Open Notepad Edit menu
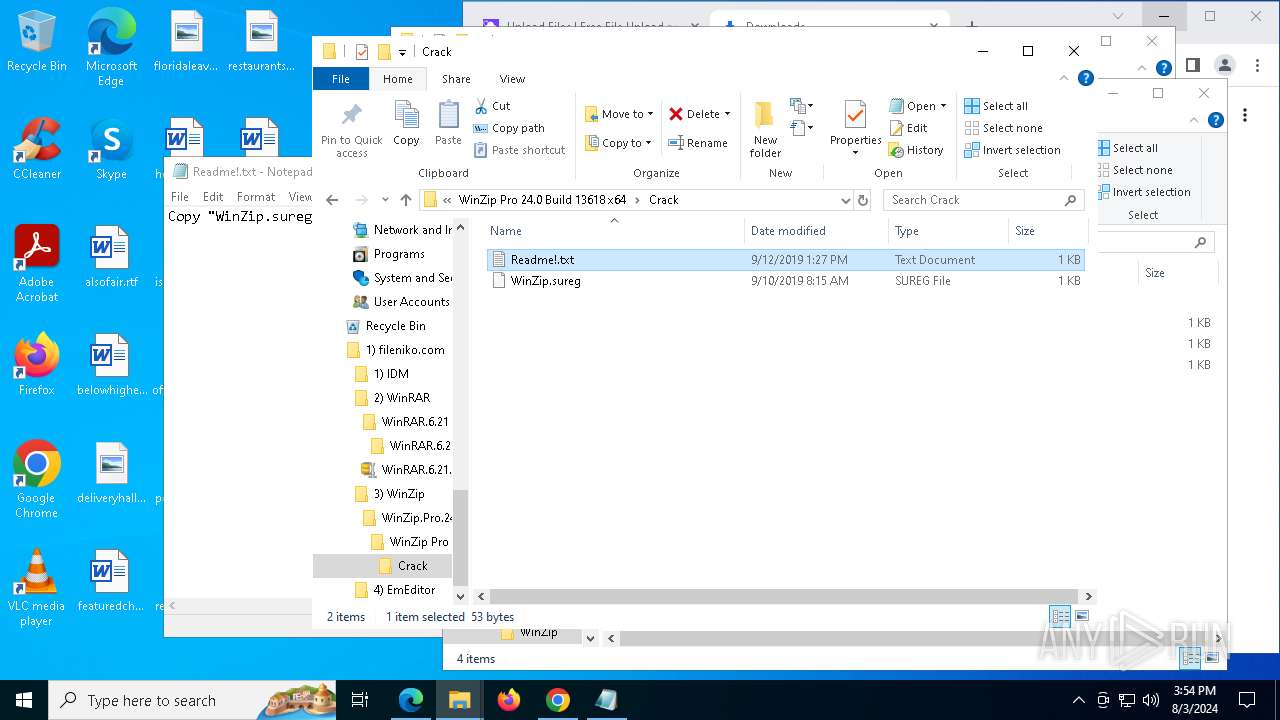Screen dimensions: 1280x720 click(213, 197)
